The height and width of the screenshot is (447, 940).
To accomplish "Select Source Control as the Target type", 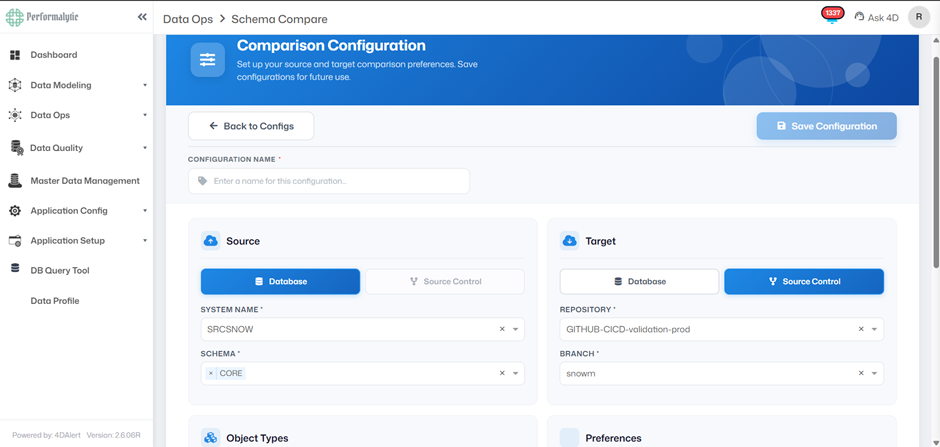I will tap(804, 282).
